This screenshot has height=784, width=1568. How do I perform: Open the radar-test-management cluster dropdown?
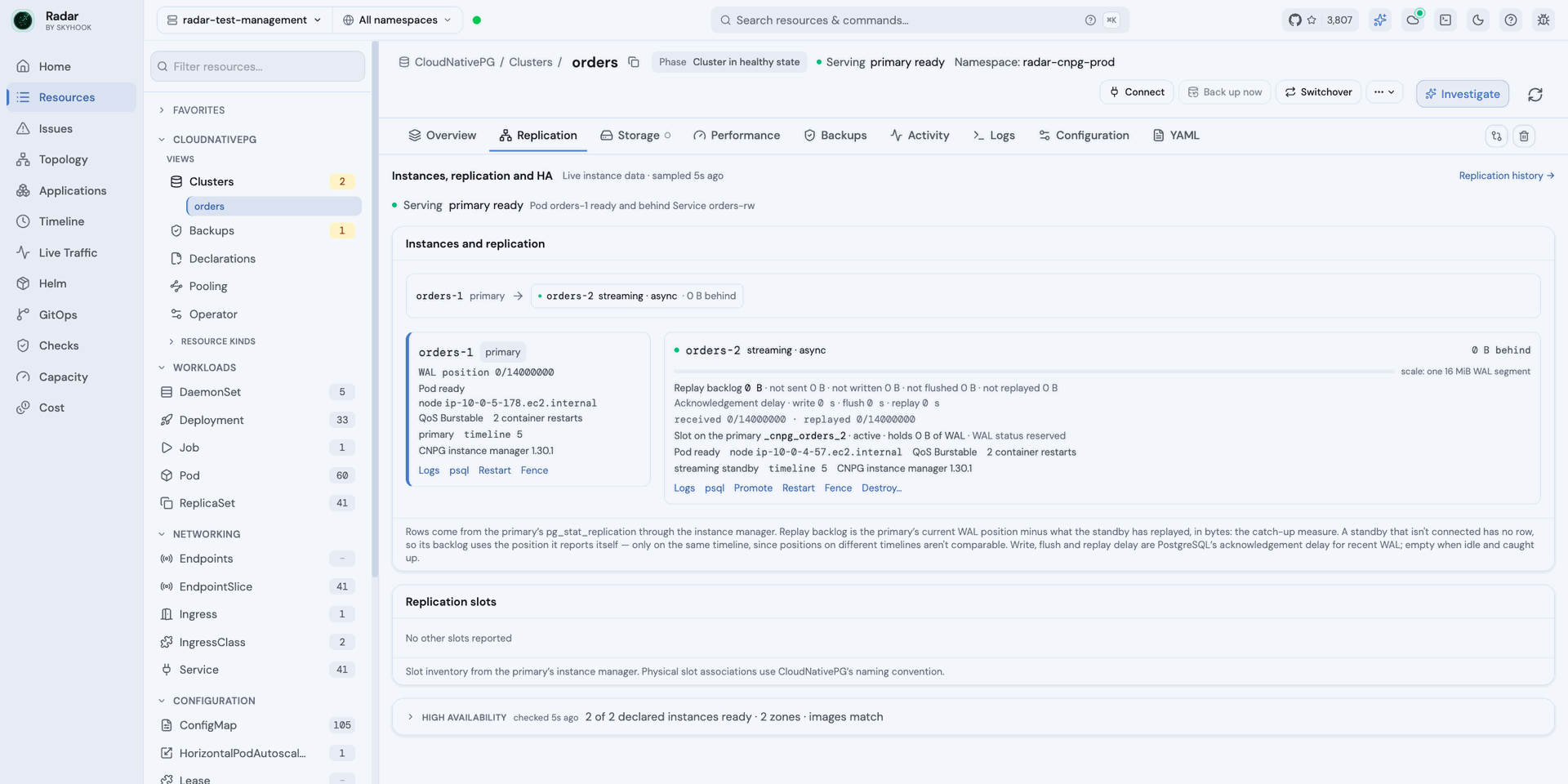[x=244, y=20]
